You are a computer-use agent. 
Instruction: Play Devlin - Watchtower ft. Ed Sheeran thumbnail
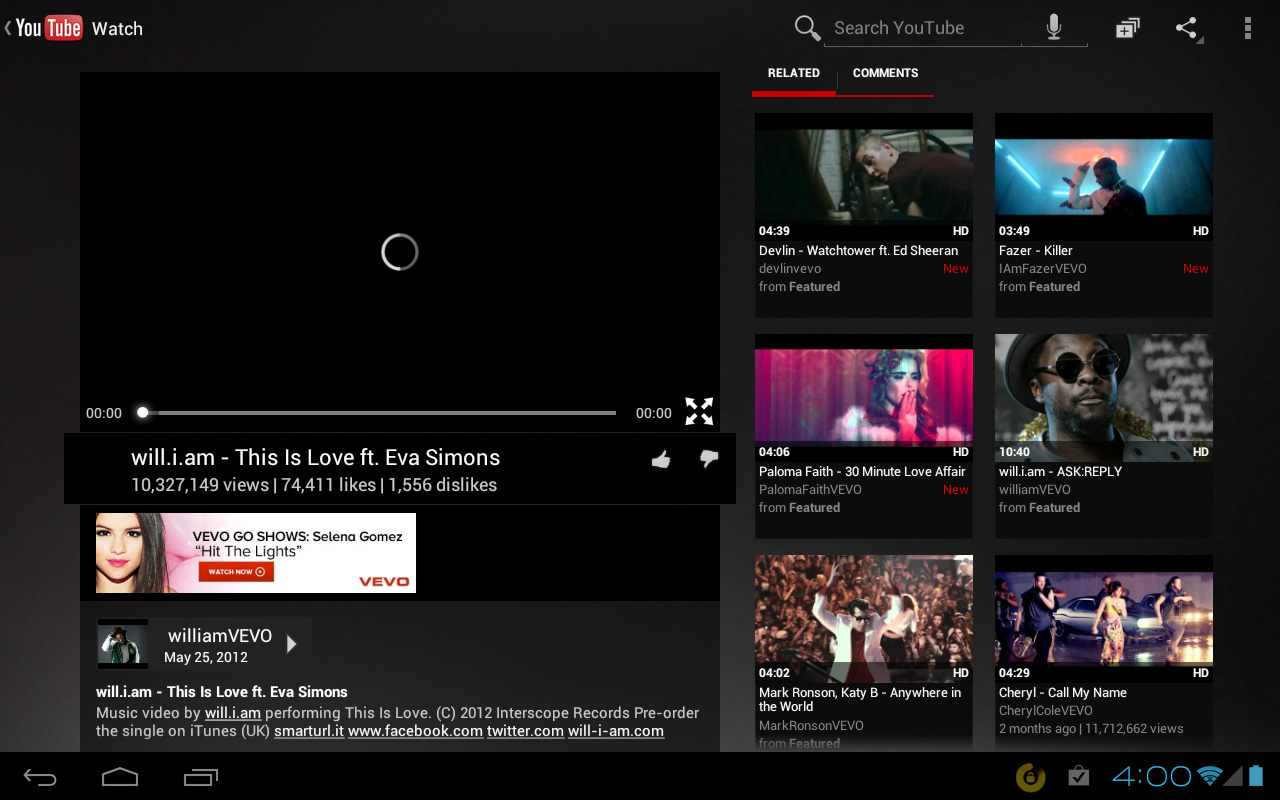pos(864,176)
